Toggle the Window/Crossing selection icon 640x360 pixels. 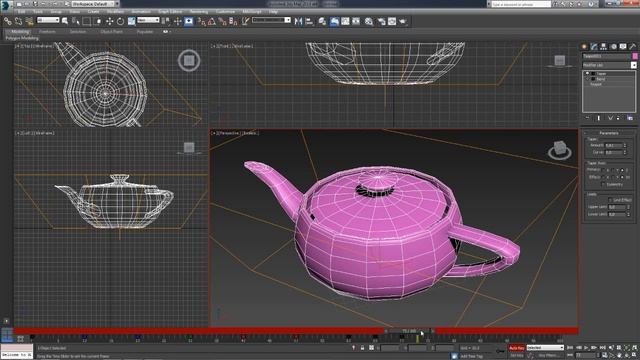[x=98, y=21]
